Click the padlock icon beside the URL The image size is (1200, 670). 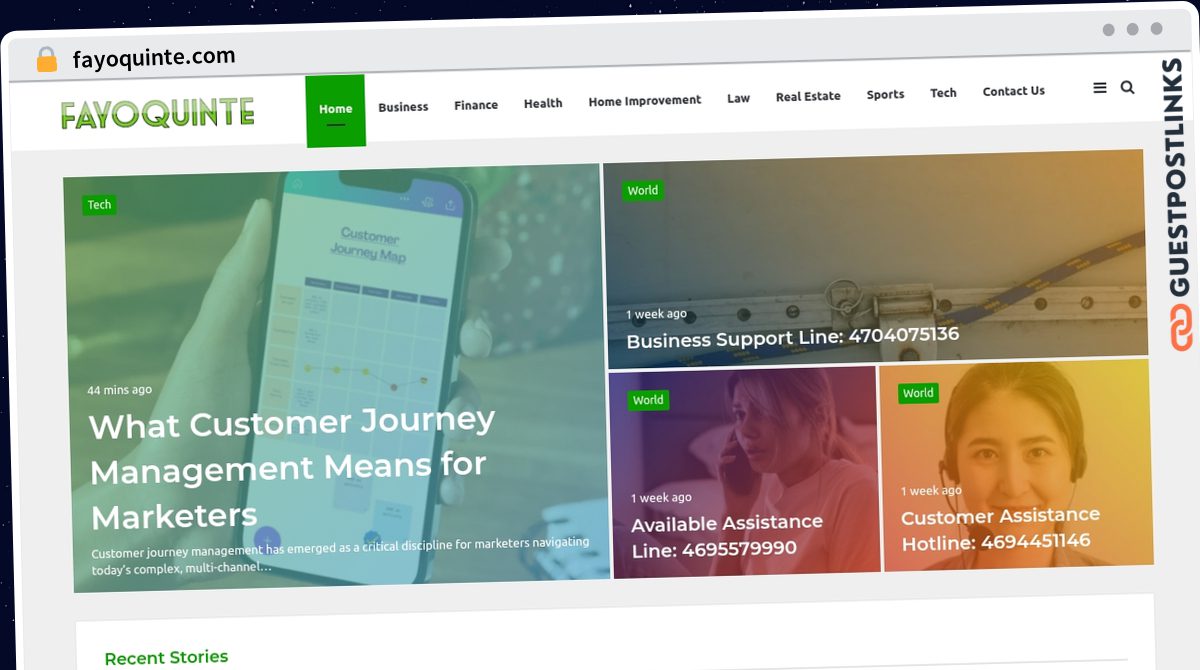(x=47, y=60)
